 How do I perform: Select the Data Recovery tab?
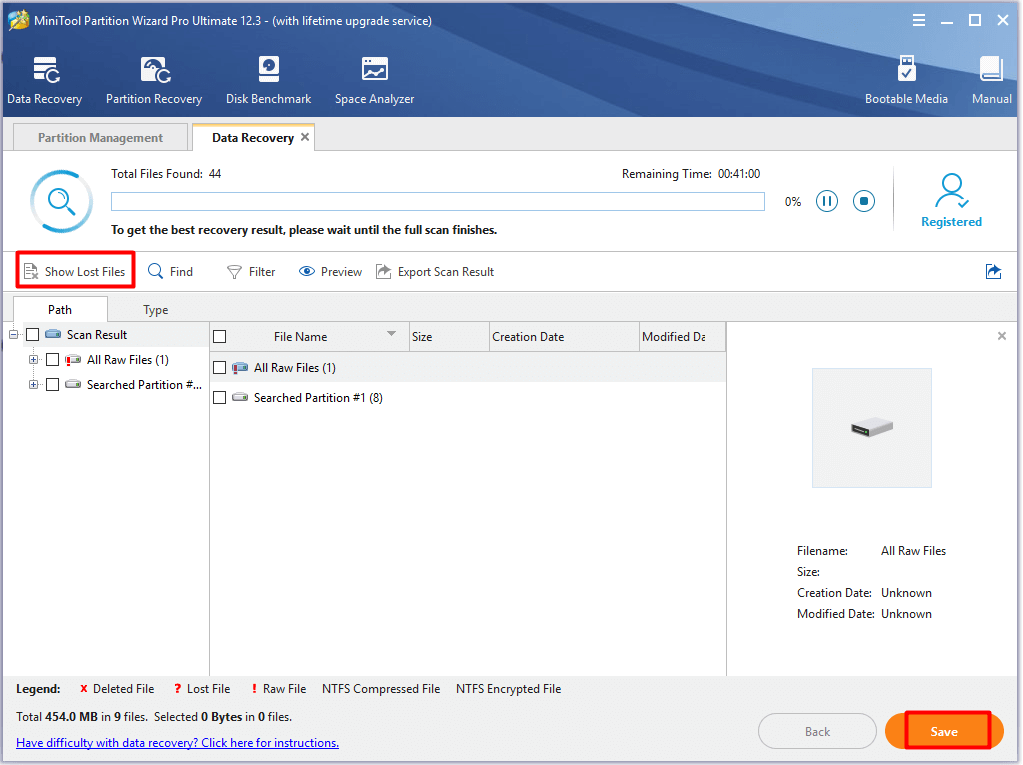pyautogui.click(x=252, y=137)
